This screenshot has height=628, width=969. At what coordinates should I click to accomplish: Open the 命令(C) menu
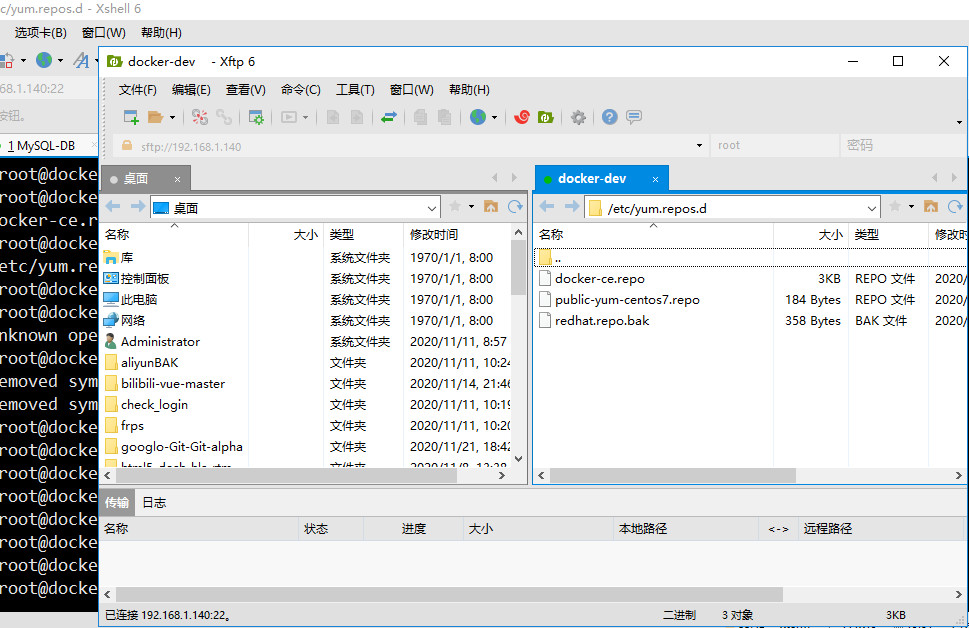[x=300, y=90]
